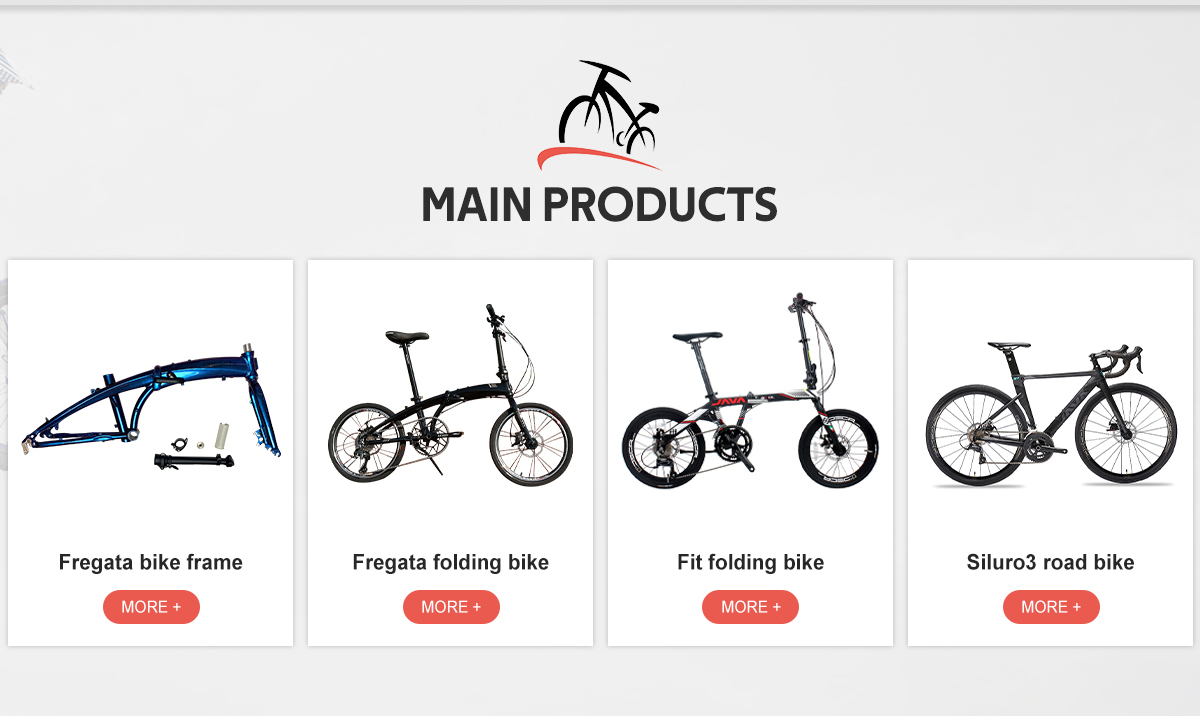Open the blue Fregata bike frame image
The height and width of the screenshot is (716, 1200).
point(151,410)
